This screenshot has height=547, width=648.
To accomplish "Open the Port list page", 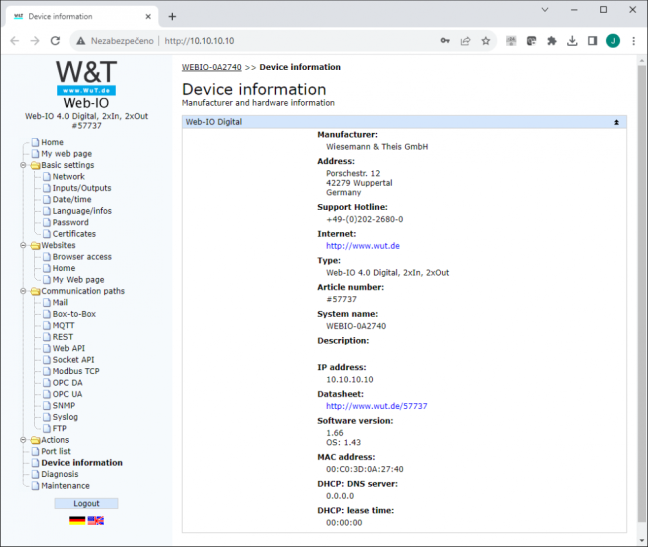I will [56, 451].
